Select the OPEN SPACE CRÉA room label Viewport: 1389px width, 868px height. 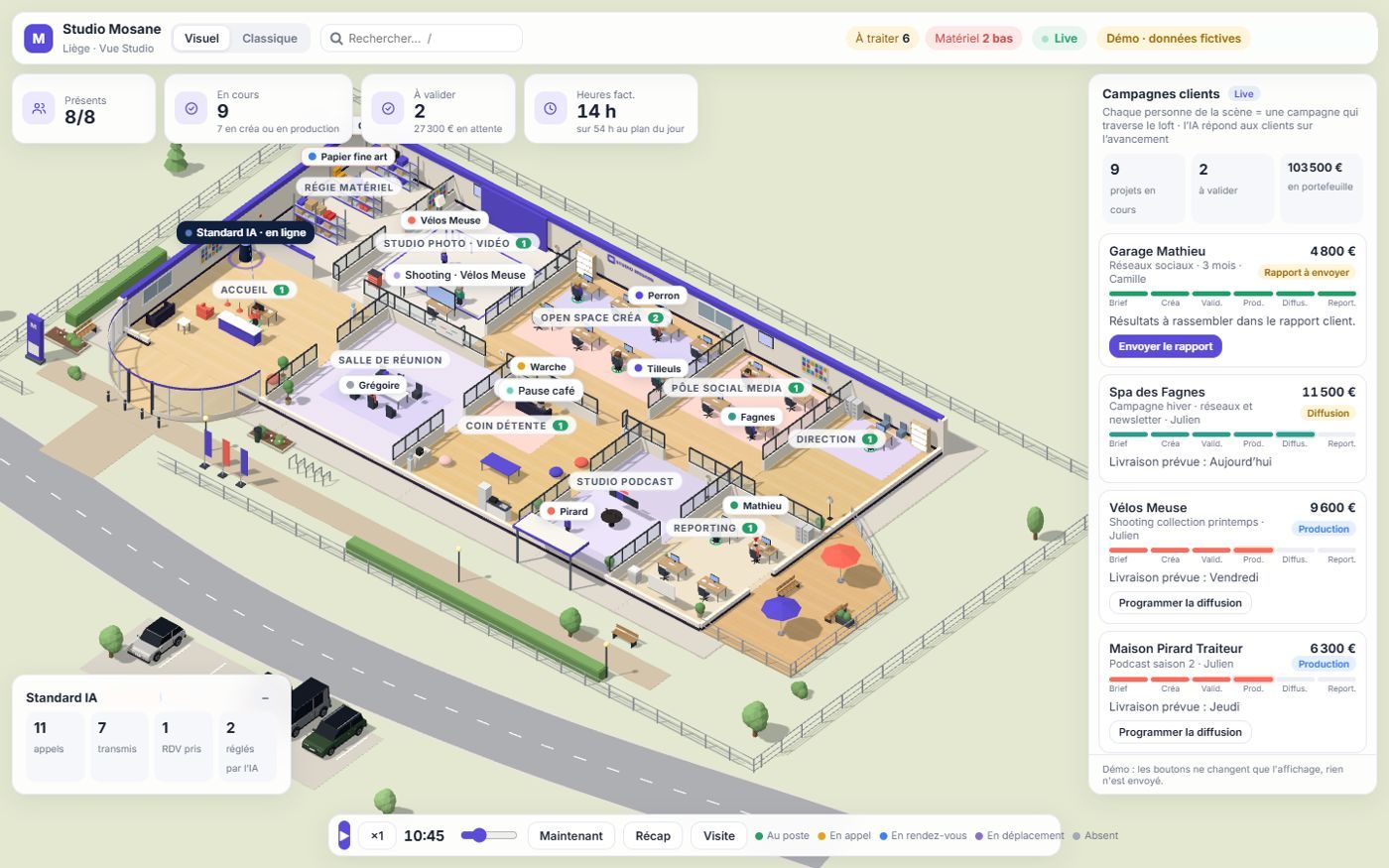pos(601,317)
